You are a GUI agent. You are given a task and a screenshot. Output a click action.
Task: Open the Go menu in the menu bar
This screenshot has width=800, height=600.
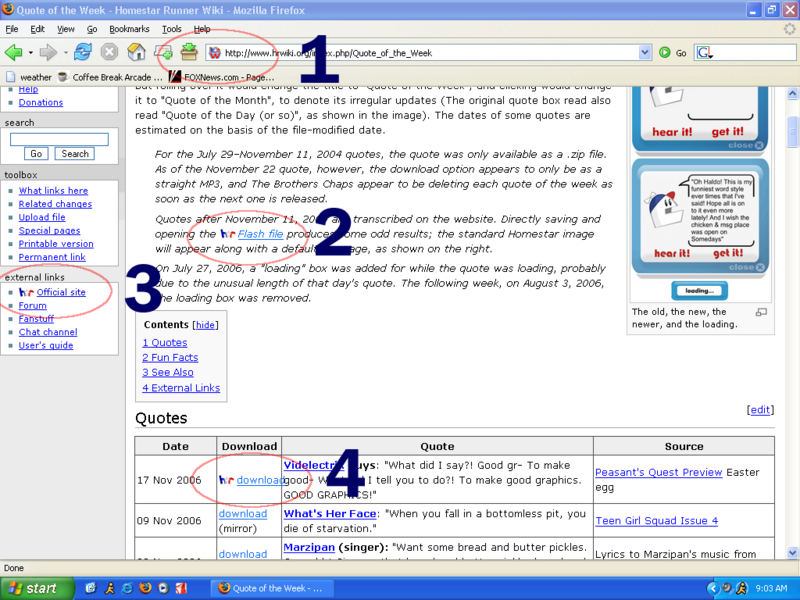92,29
